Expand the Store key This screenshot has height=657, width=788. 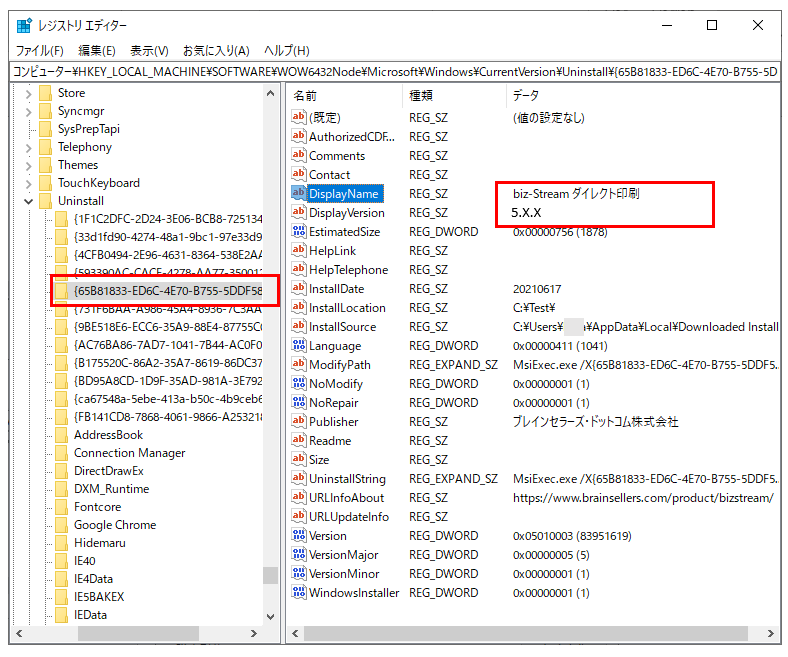coord(28,93)
